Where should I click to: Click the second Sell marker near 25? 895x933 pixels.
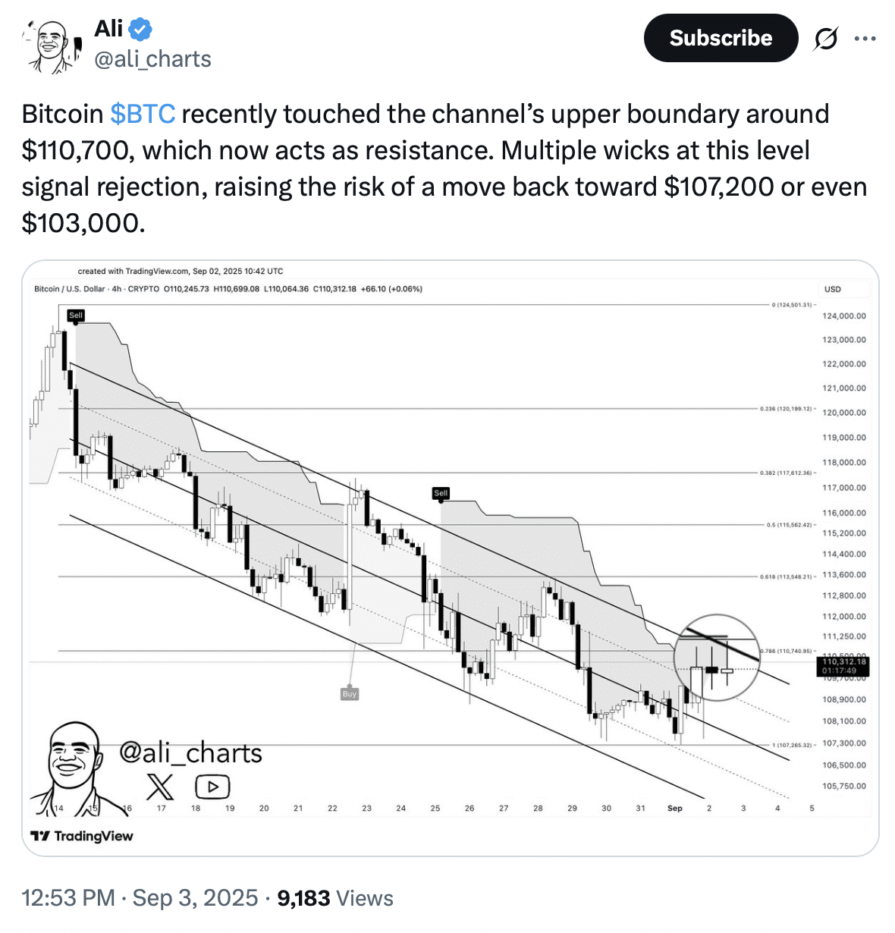(440, 493)
